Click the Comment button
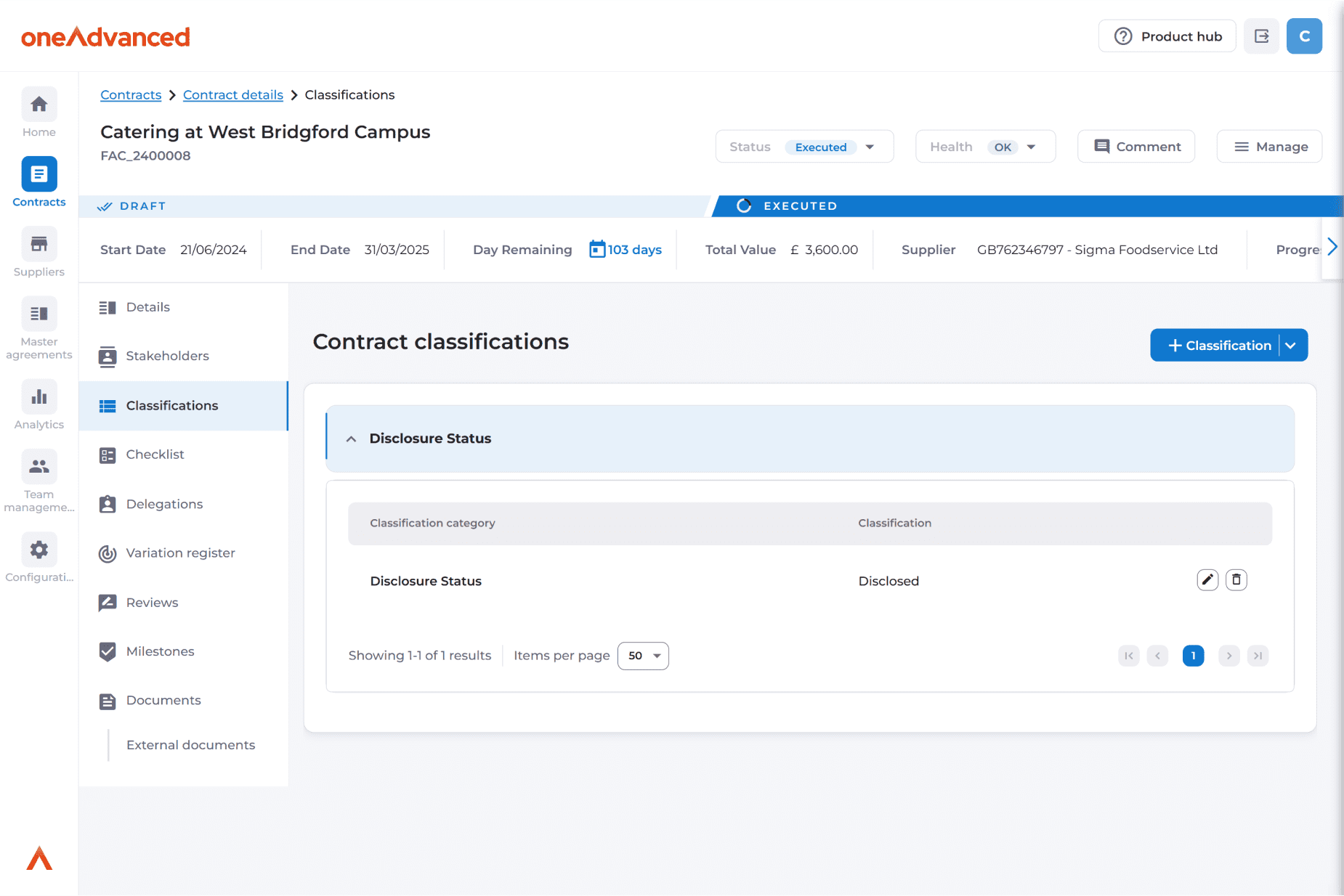This screenshot has height=896, width=1344. (x=1136, y=147)
